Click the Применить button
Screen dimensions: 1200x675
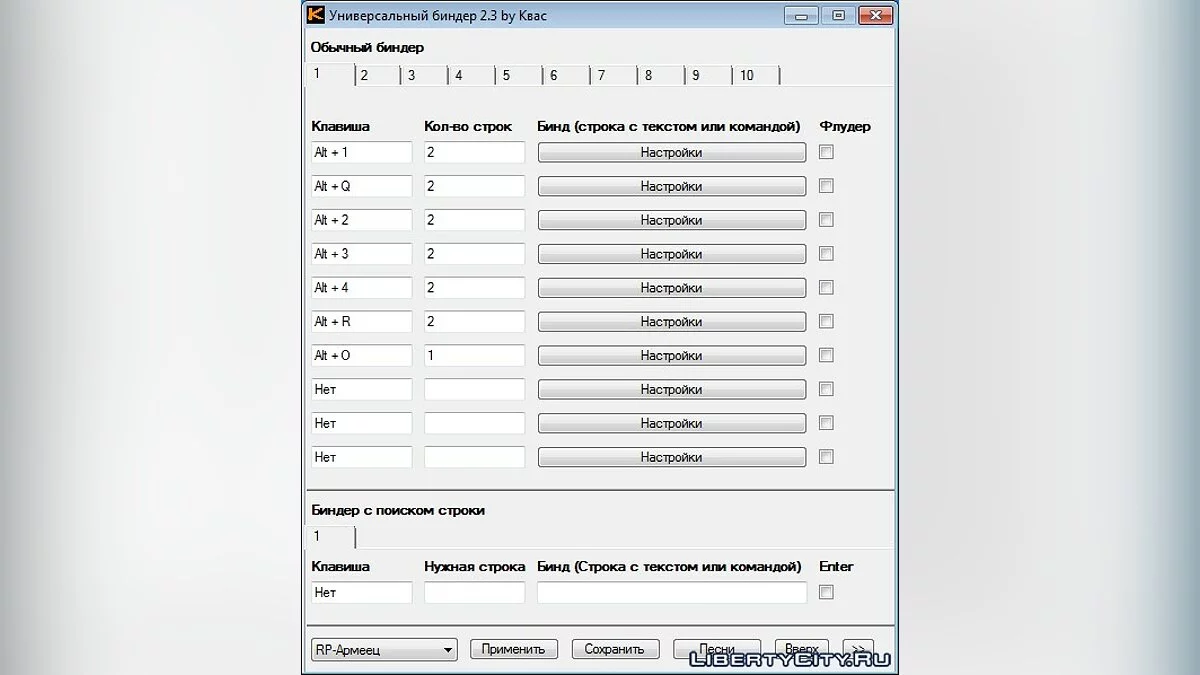click(513, 649)
